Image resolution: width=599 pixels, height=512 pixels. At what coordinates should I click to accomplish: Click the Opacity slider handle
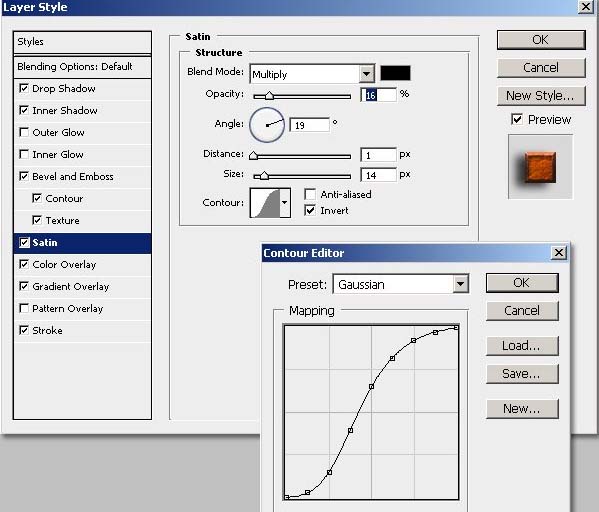269,96
